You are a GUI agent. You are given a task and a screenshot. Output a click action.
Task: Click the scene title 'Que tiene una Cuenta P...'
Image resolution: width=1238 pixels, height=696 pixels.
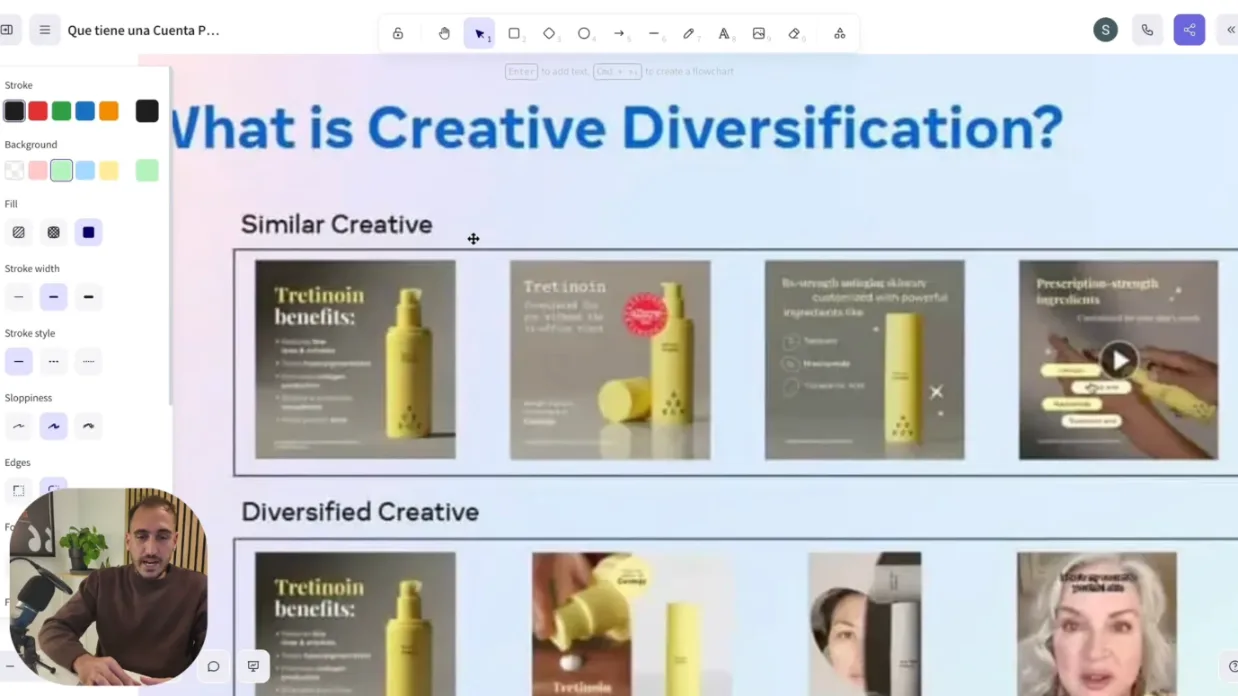pyautogui.click(x=143, y=30)
